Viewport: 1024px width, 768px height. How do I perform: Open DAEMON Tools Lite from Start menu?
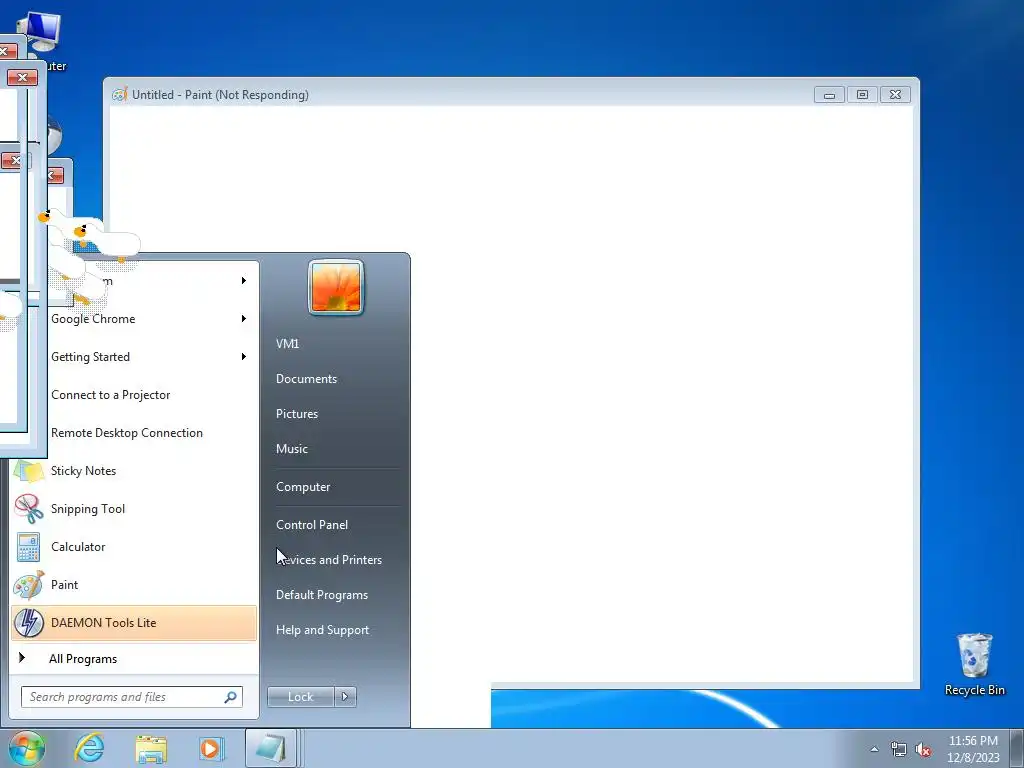point(134,622)
